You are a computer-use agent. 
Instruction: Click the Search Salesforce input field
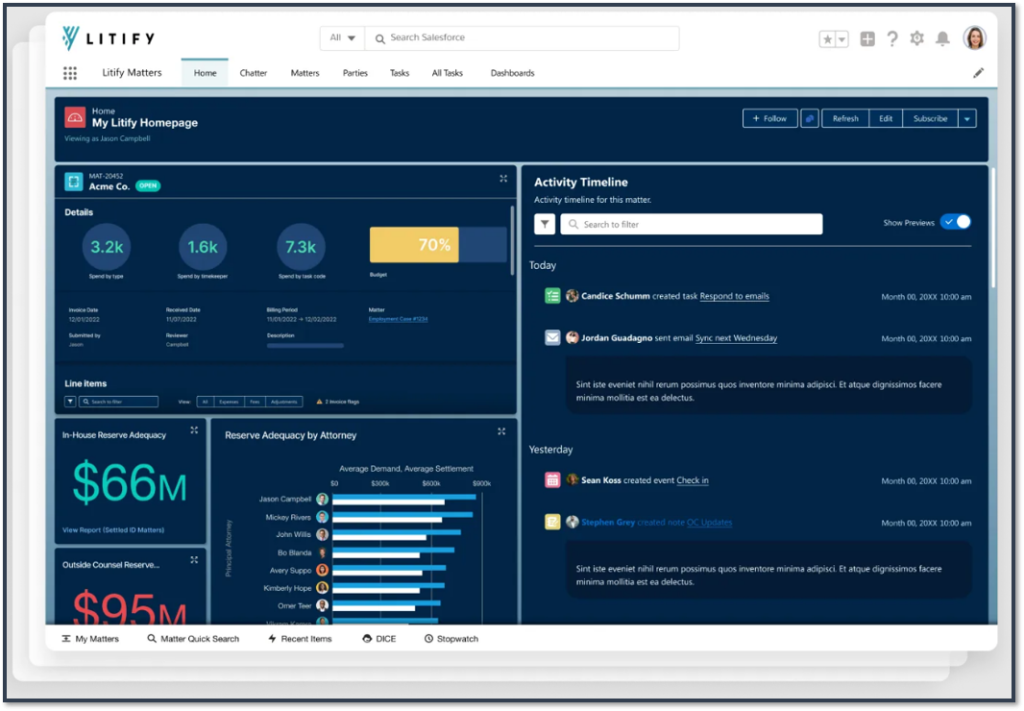tap(522, 38)
